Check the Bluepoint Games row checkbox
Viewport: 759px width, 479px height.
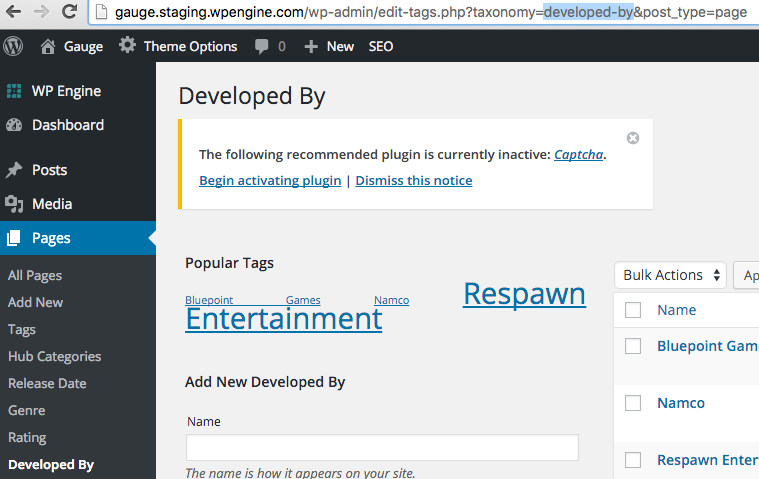pos(633,346)
